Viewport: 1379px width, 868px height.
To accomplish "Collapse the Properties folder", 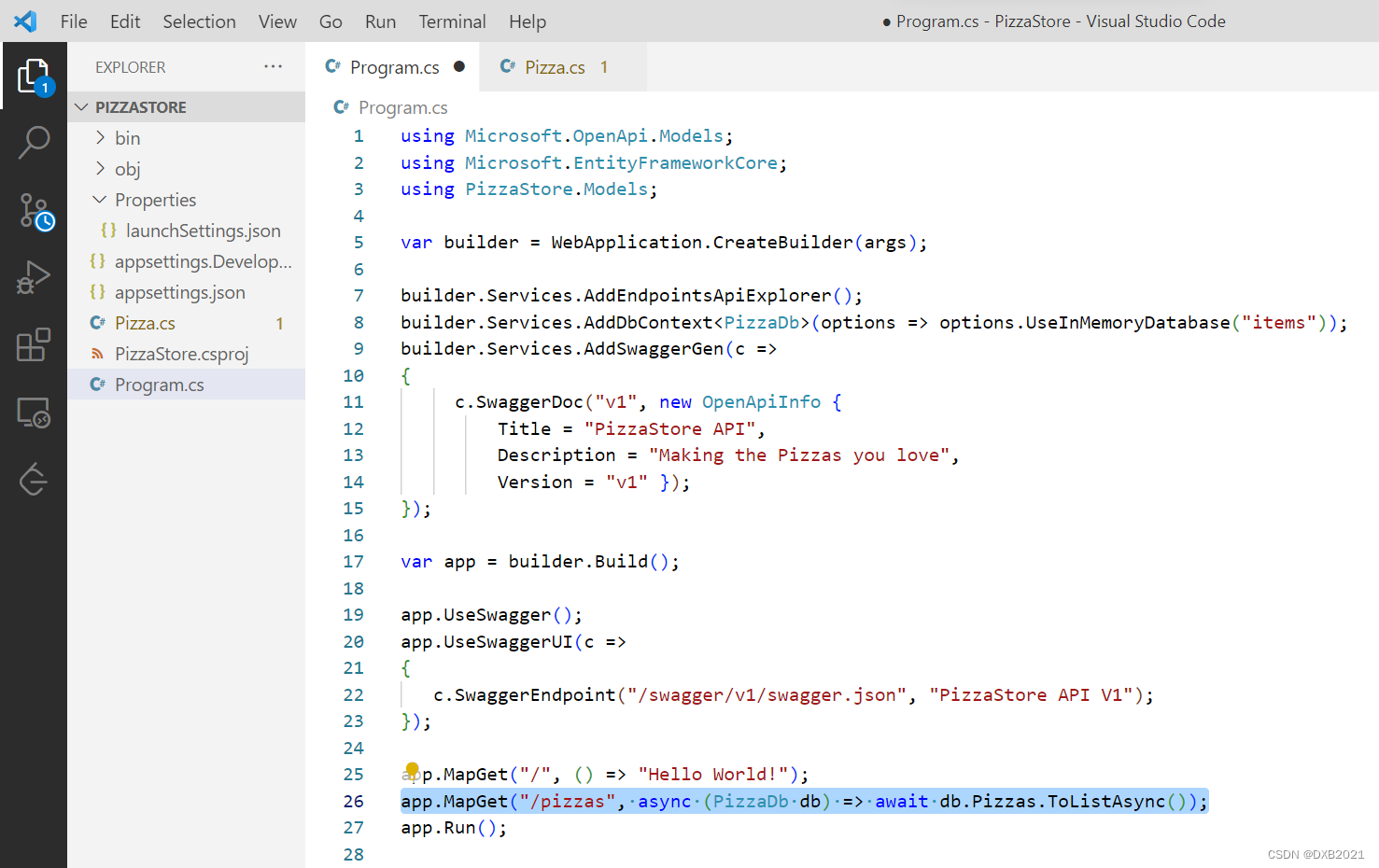I will click(100, 200).
